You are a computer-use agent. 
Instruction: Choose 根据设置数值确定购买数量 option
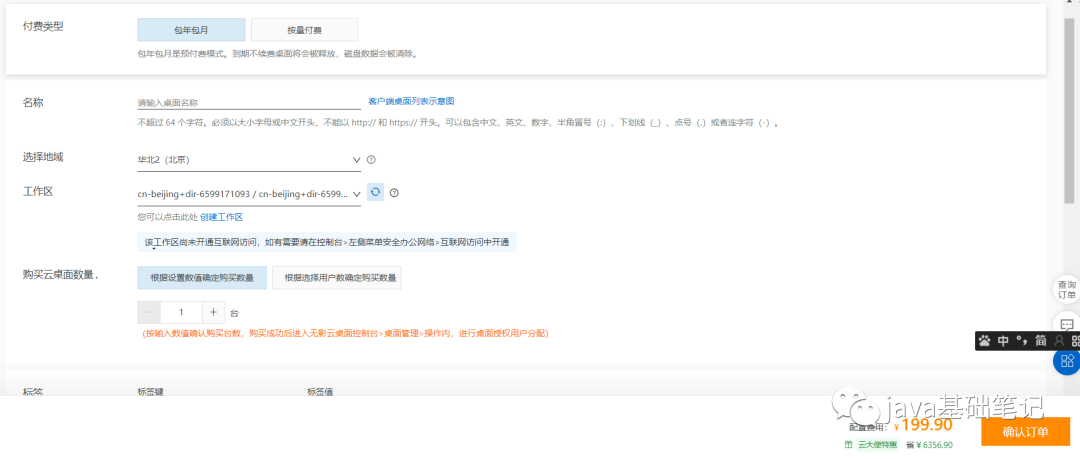pyautogui.click(x=202, y=278)
